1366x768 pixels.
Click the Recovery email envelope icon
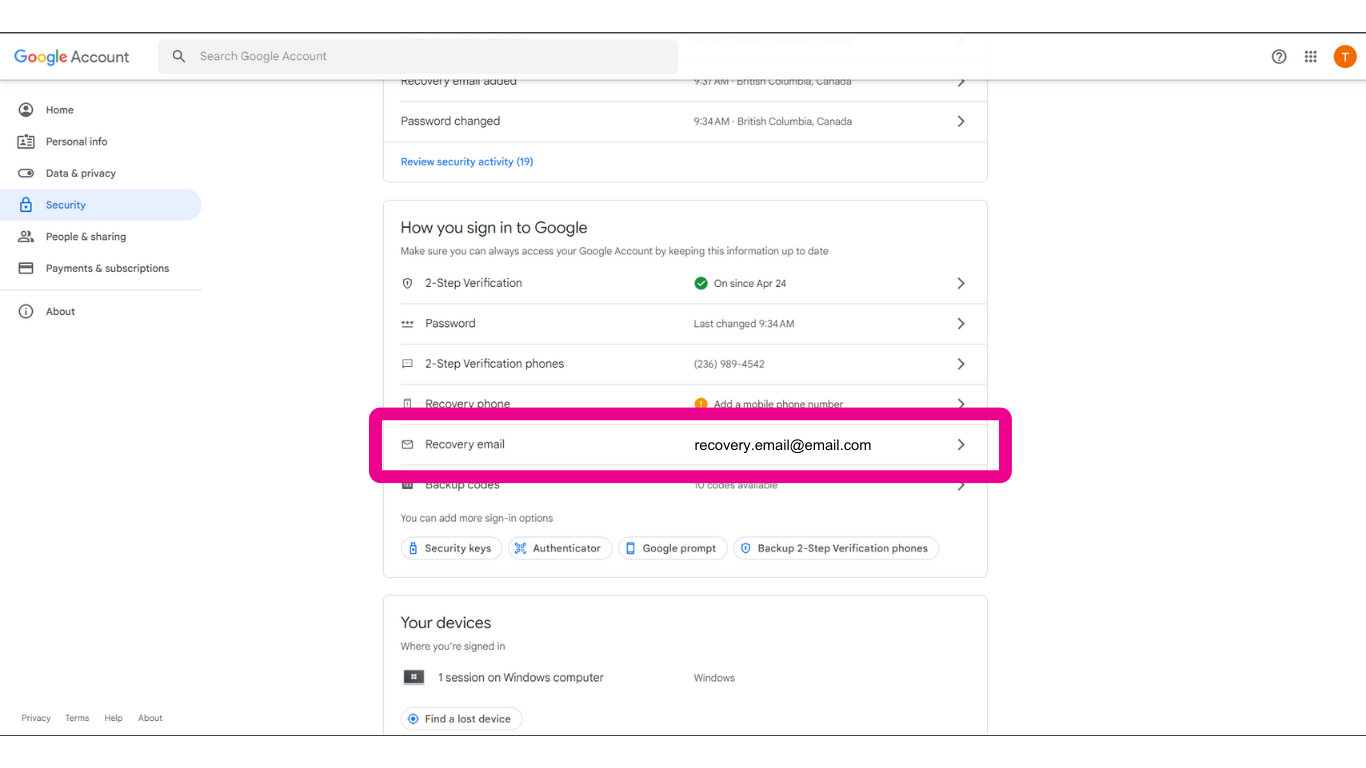click(x=407, y=445)
